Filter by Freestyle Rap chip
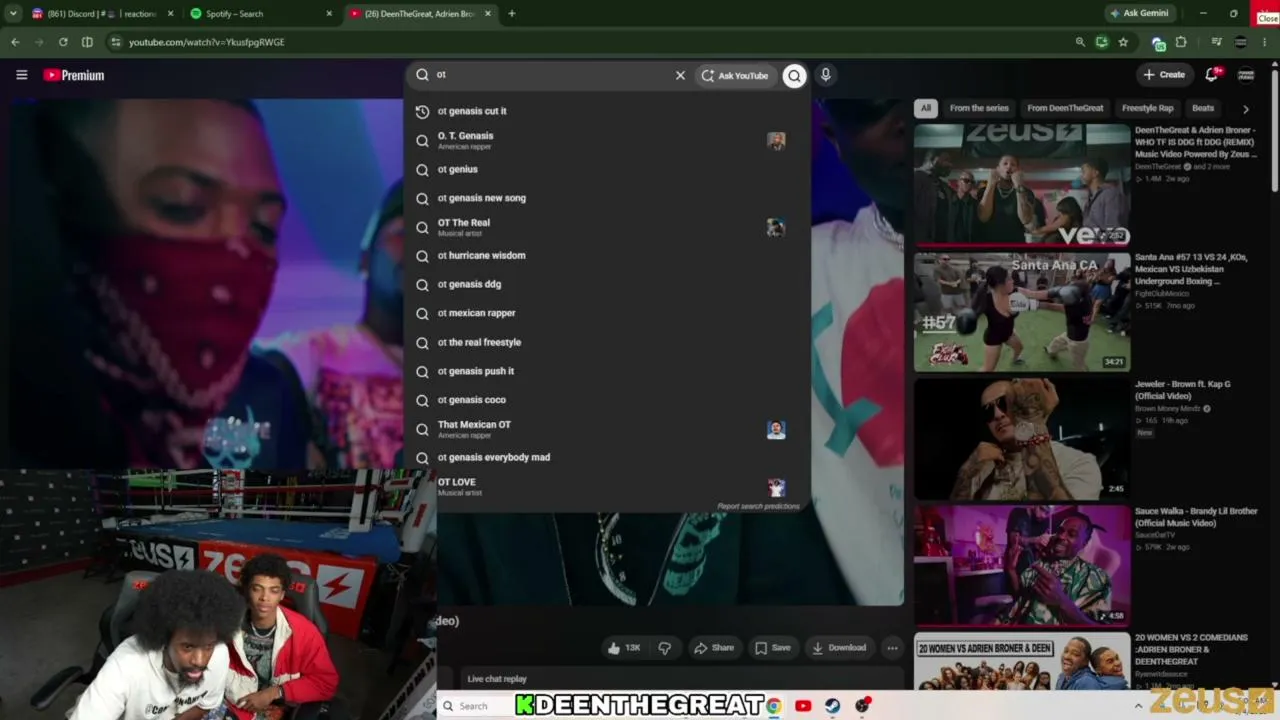The image size is (1280, 720). (x=1147, y=108)
